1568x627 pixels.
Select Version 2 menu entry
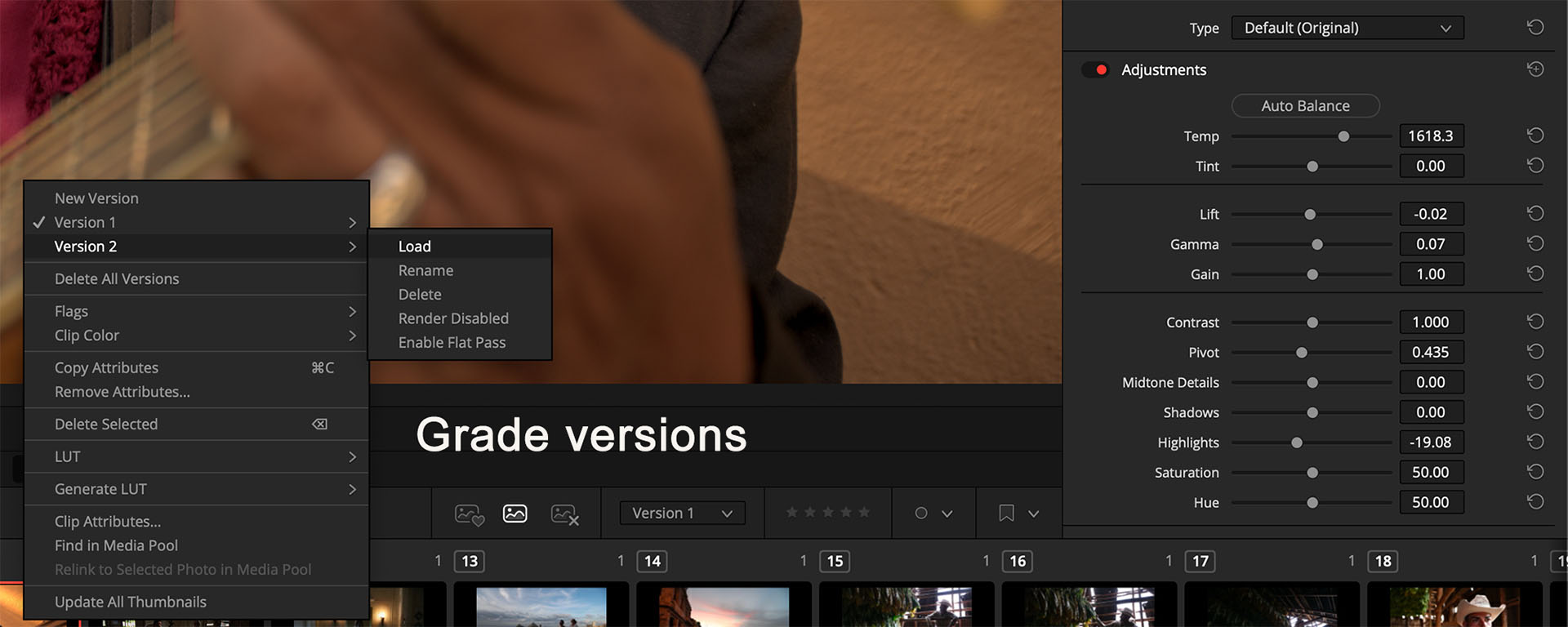coord(196,247)
